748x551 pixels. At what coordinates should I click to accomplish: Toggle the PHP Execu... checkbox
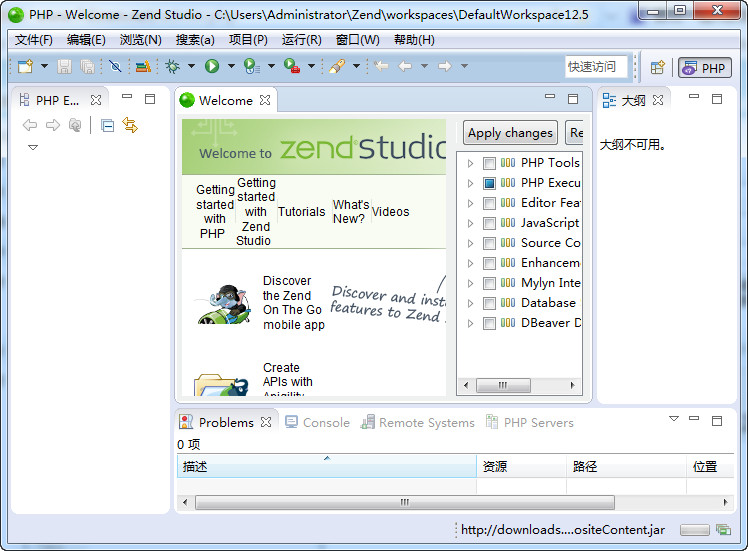(x=489, y=184)
